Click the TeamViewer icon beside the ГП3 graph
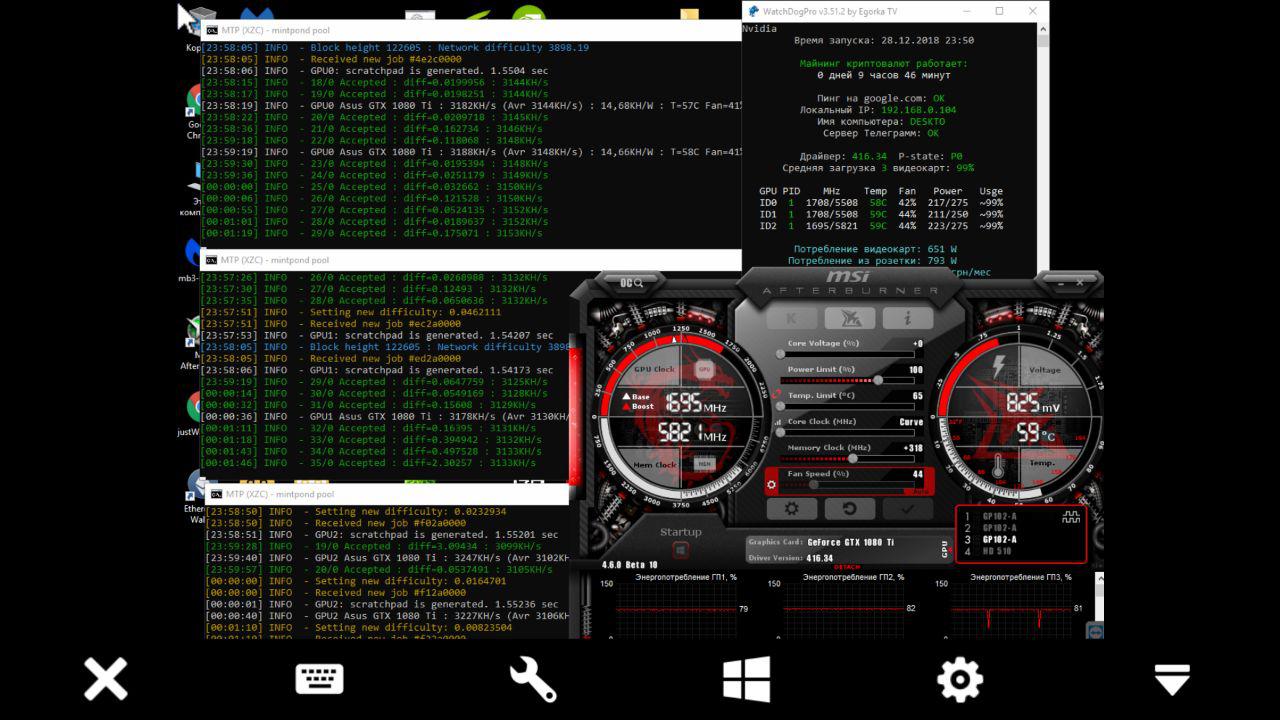1280x720 pixels. pyautogui.click(x=1095, y=631)
